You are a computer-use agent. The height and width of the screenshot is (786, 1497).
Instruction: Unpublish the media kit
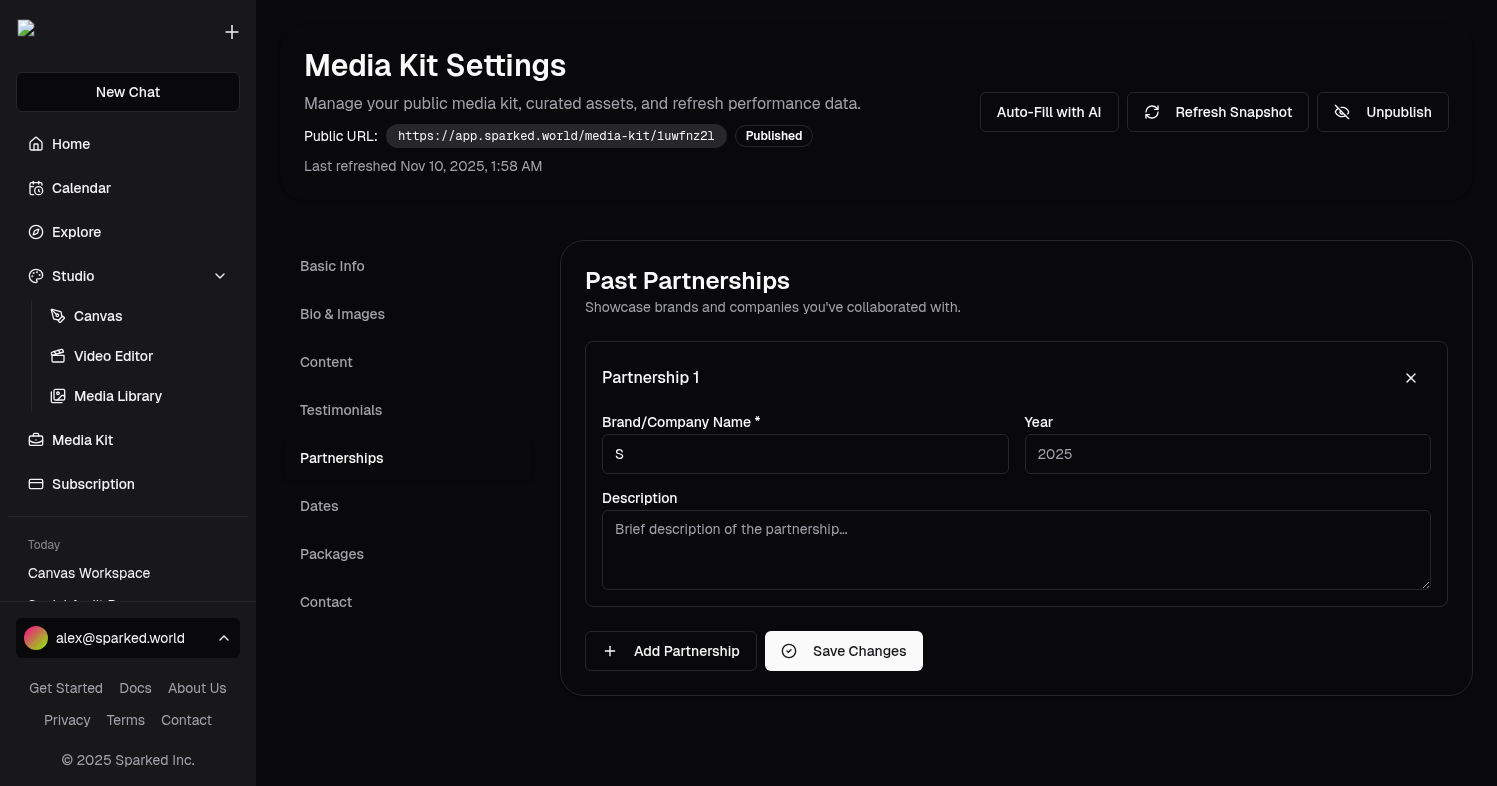pos(1383,112)
